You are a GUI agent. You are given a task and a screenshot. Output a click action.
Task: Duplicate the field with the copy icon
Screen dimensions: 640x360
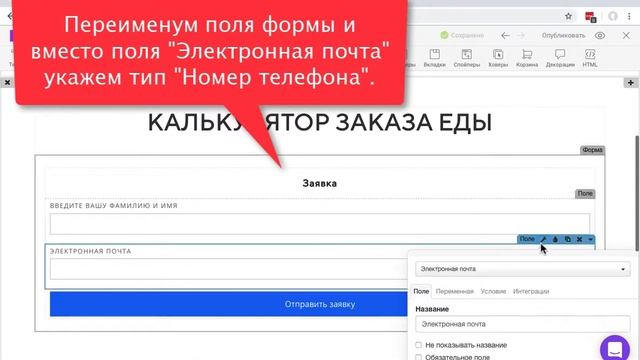pos(567,239)
